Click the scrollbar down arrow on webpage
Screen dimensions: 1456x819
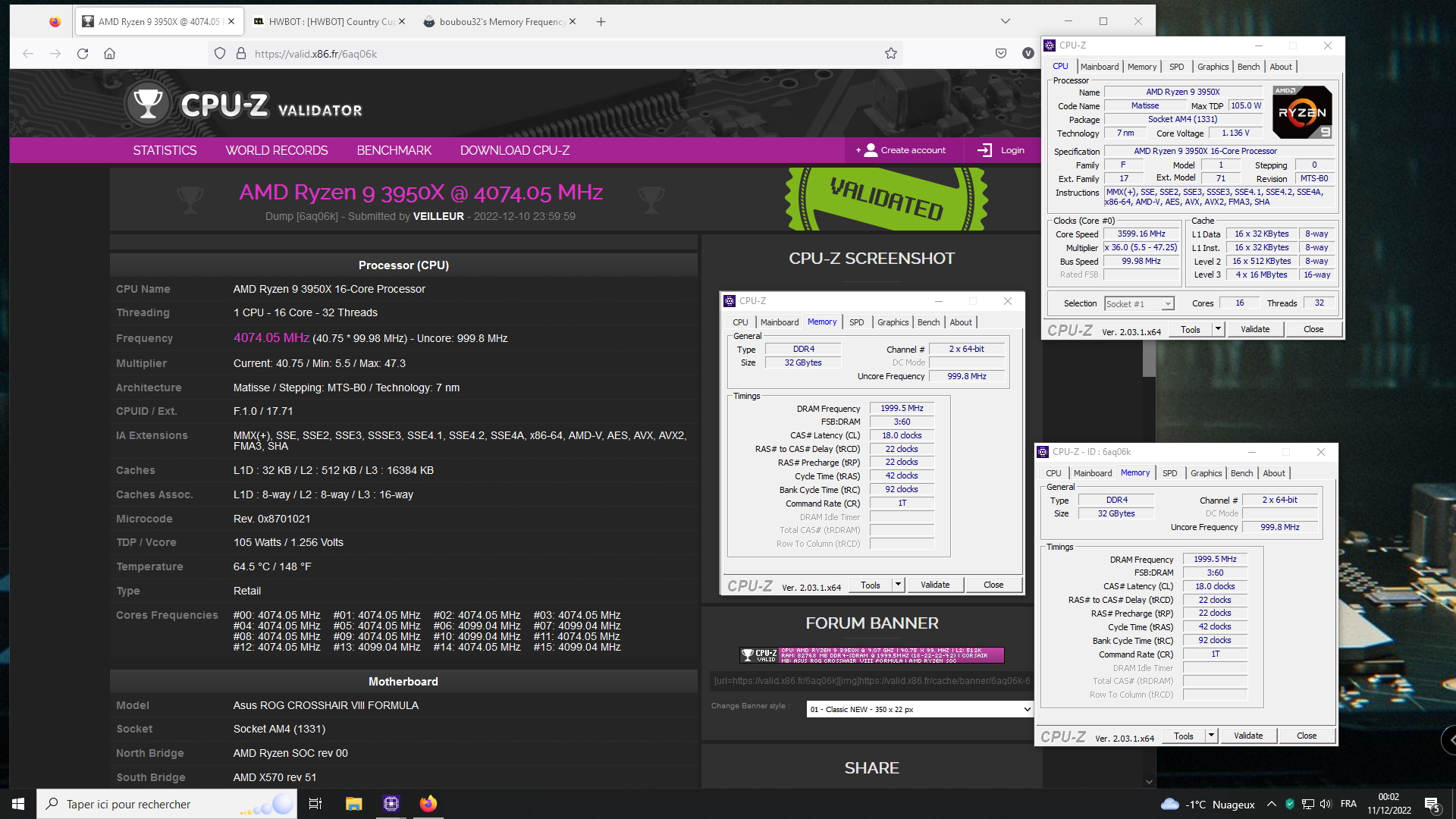1149,781
